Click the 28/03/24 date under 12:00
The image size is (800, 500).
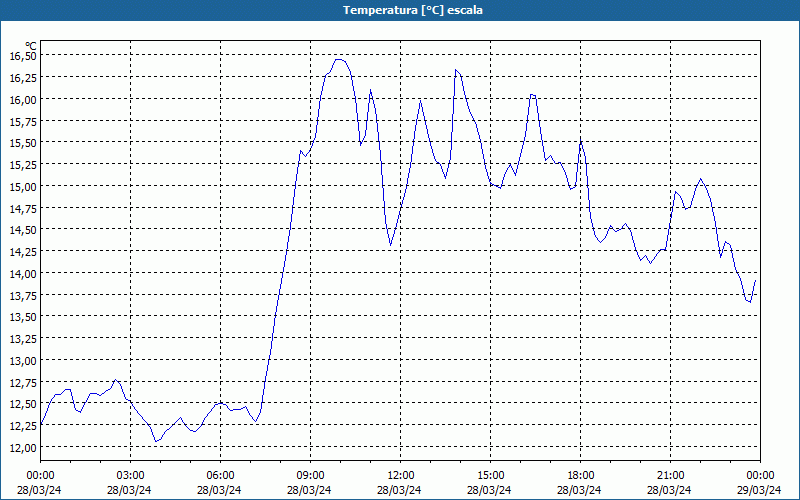tap(399, 490)
